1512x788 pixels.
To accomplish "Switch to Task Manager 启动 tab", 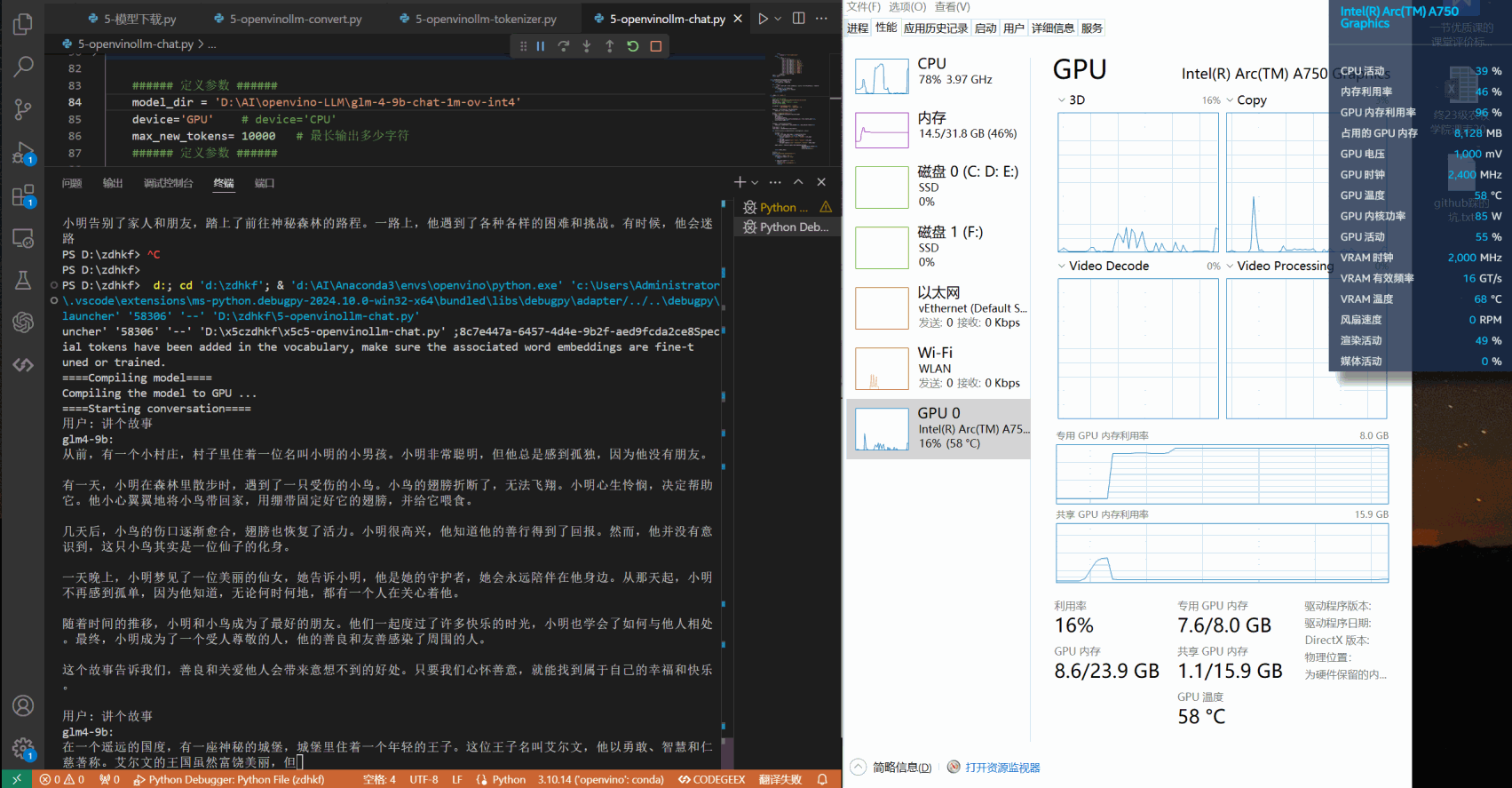I will [x=986, y=28].
